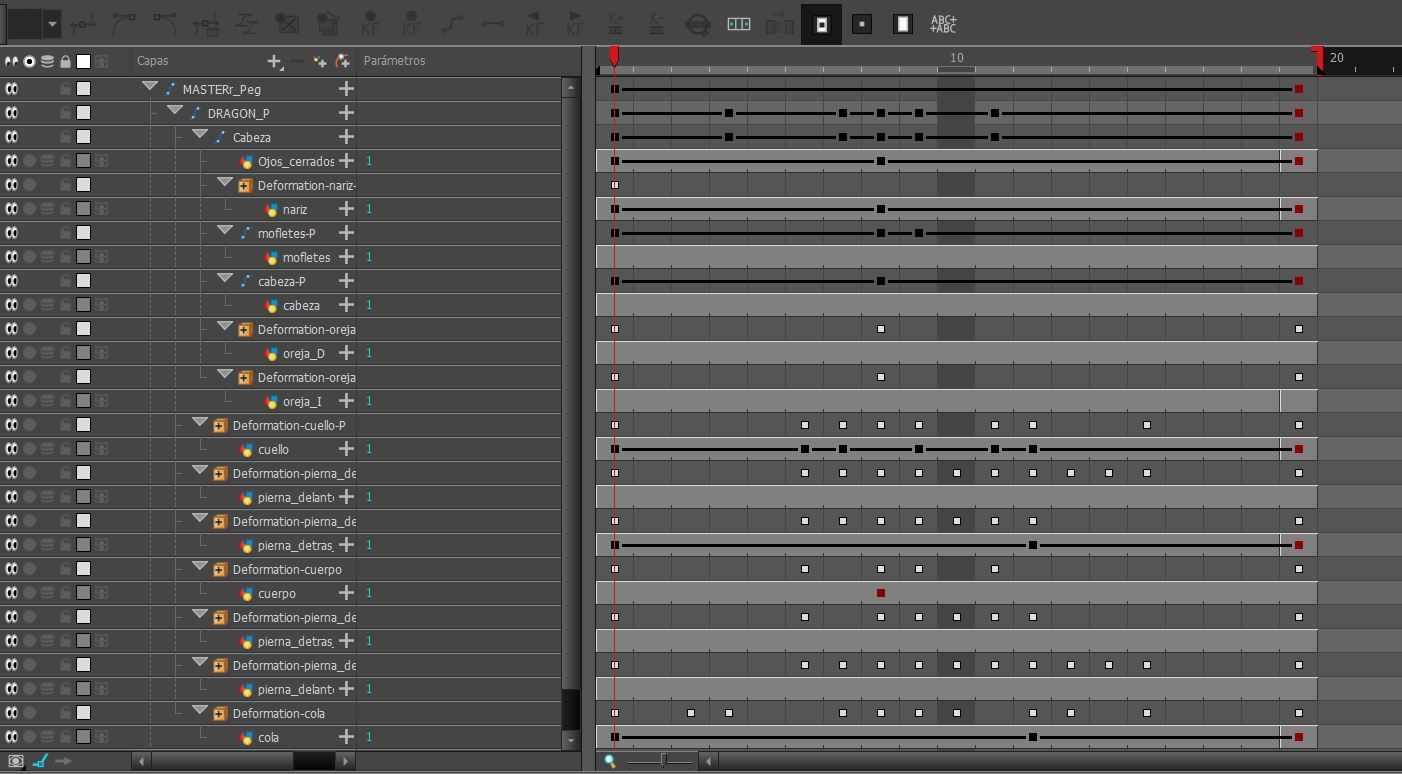This screenshot has width=1402, height=774.
Task: Click the layer panel horizontal scroll-right arrow
Action: click(346, 761)
